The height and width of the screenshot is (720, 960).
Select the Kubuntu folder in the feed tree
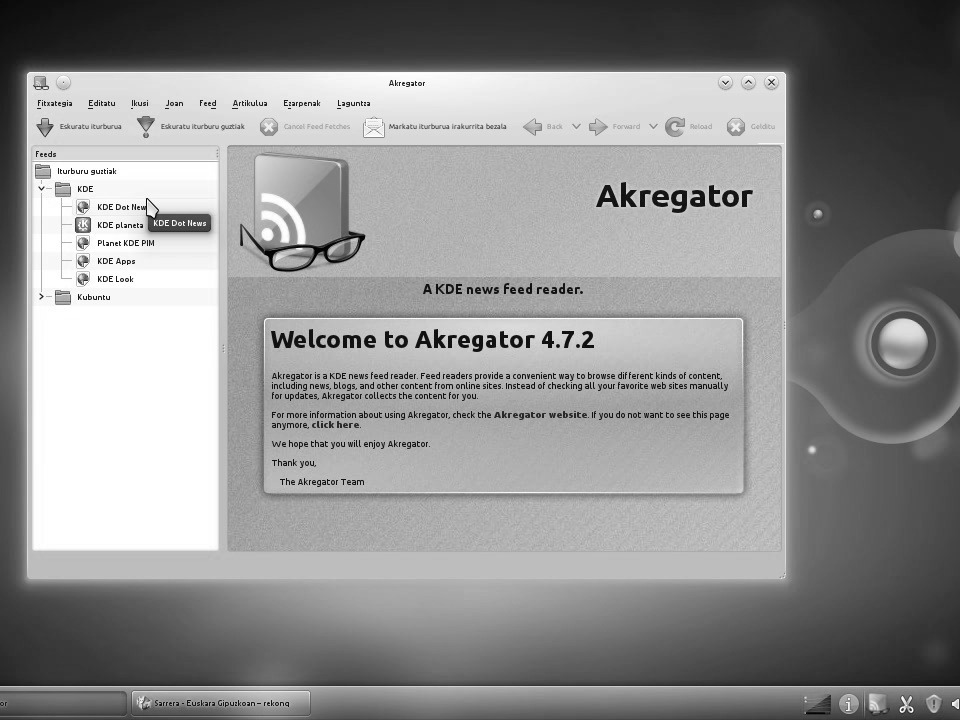click(94, 297)
